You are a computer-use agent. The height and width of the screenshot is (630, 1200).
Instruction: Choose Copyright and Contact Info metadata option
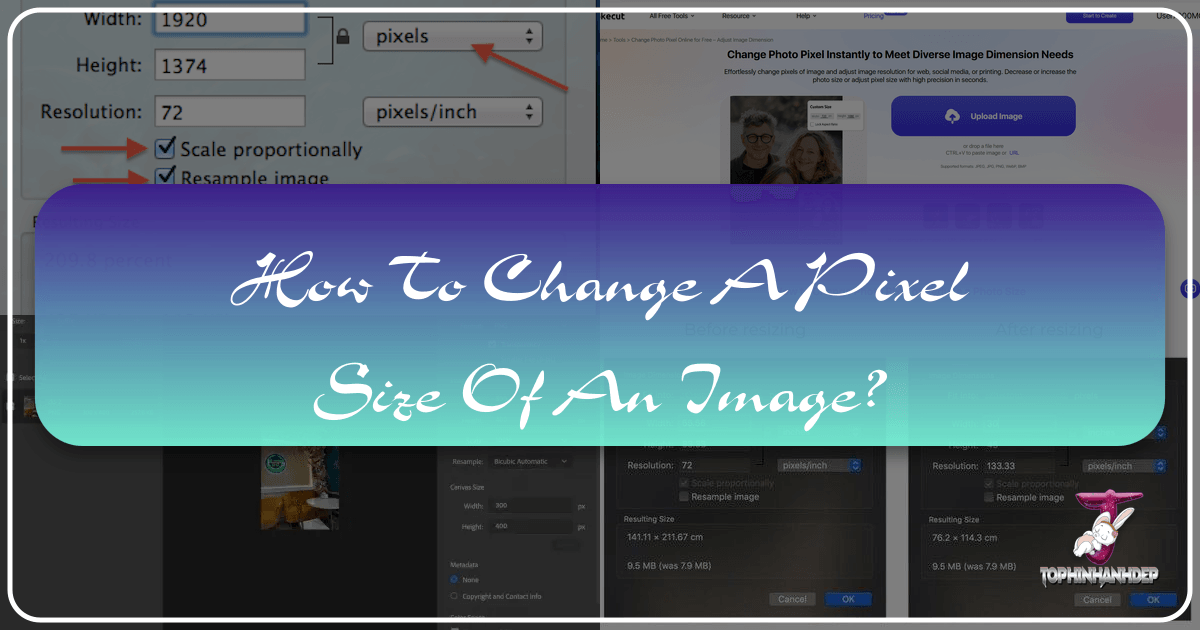(x=455, y=596)
